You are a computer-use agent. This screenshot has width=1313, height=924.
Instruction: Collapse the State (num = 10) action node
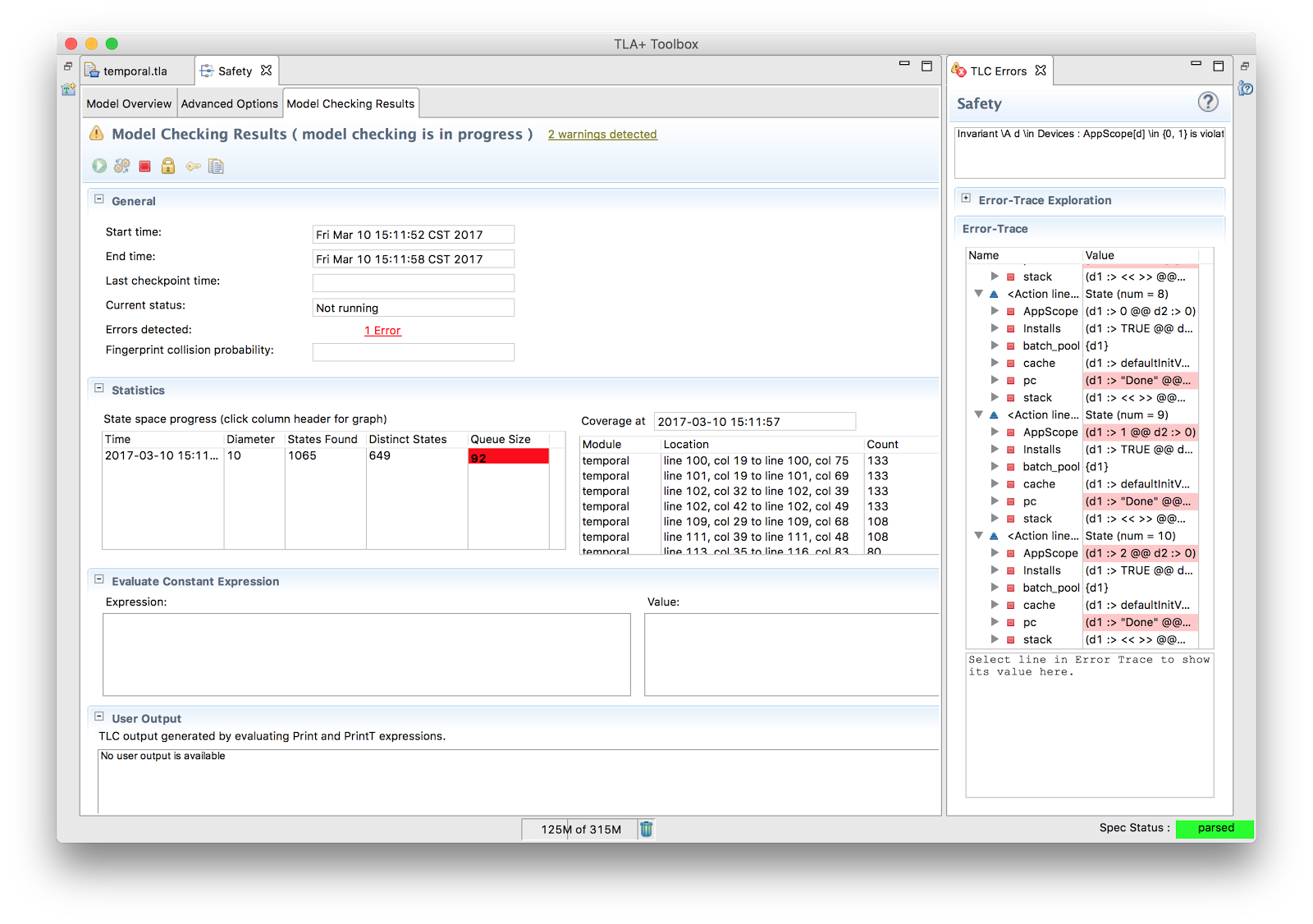click(978, 536)
